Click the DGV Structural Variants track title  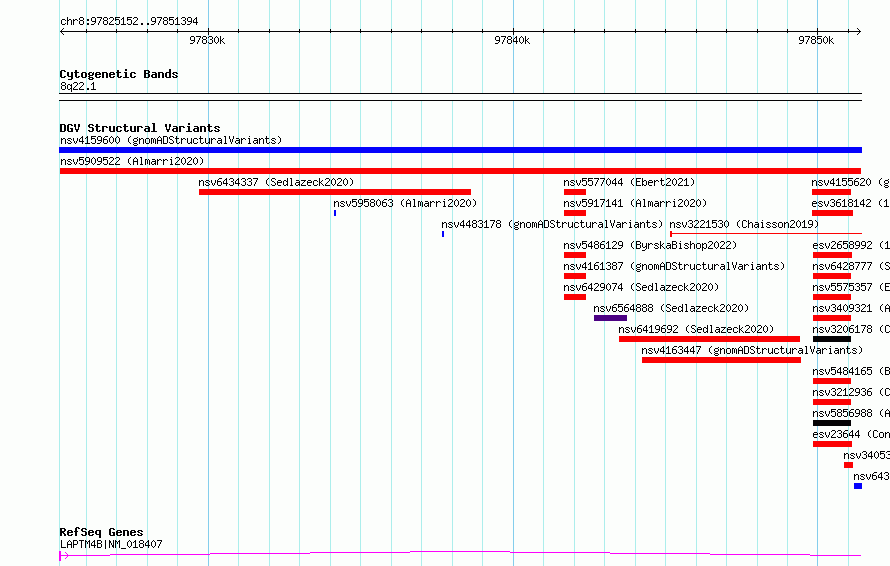[x=140, y=128]
